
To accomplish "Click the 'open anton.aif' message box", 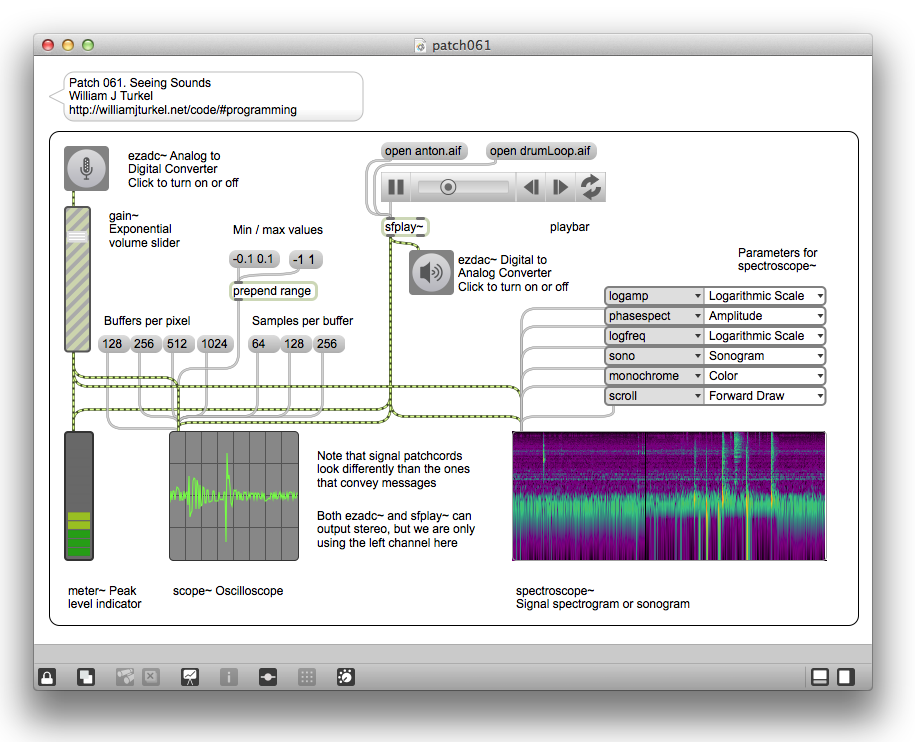I will (x=423, y=152).
